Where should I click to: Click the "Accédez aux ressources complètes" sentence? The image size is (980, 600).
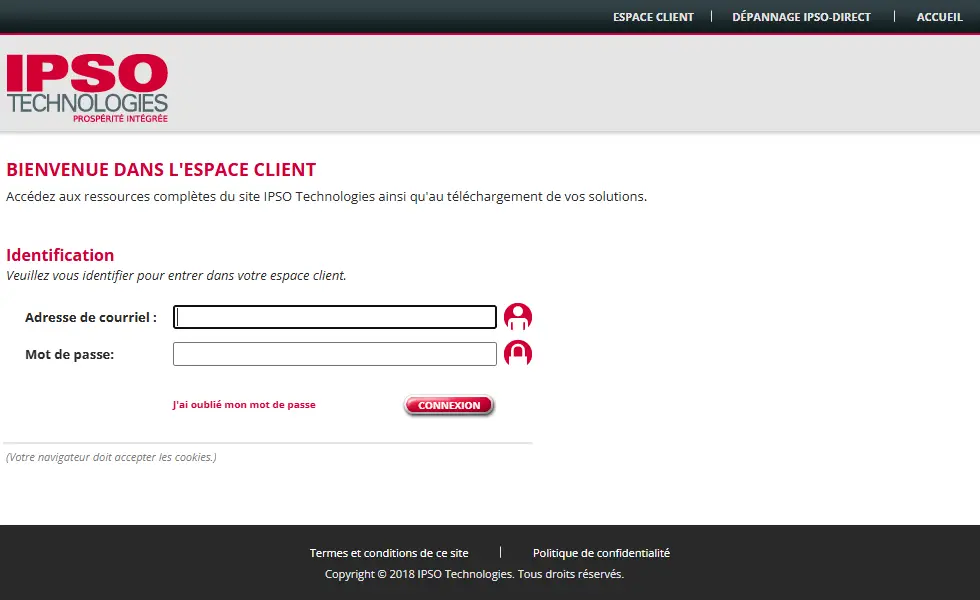coord(326,196)
